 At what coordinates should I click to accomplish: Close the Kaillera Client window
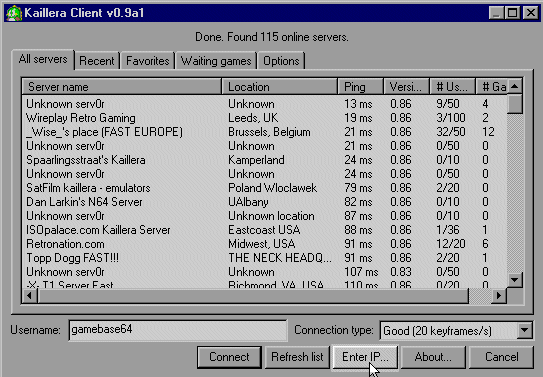530,13
